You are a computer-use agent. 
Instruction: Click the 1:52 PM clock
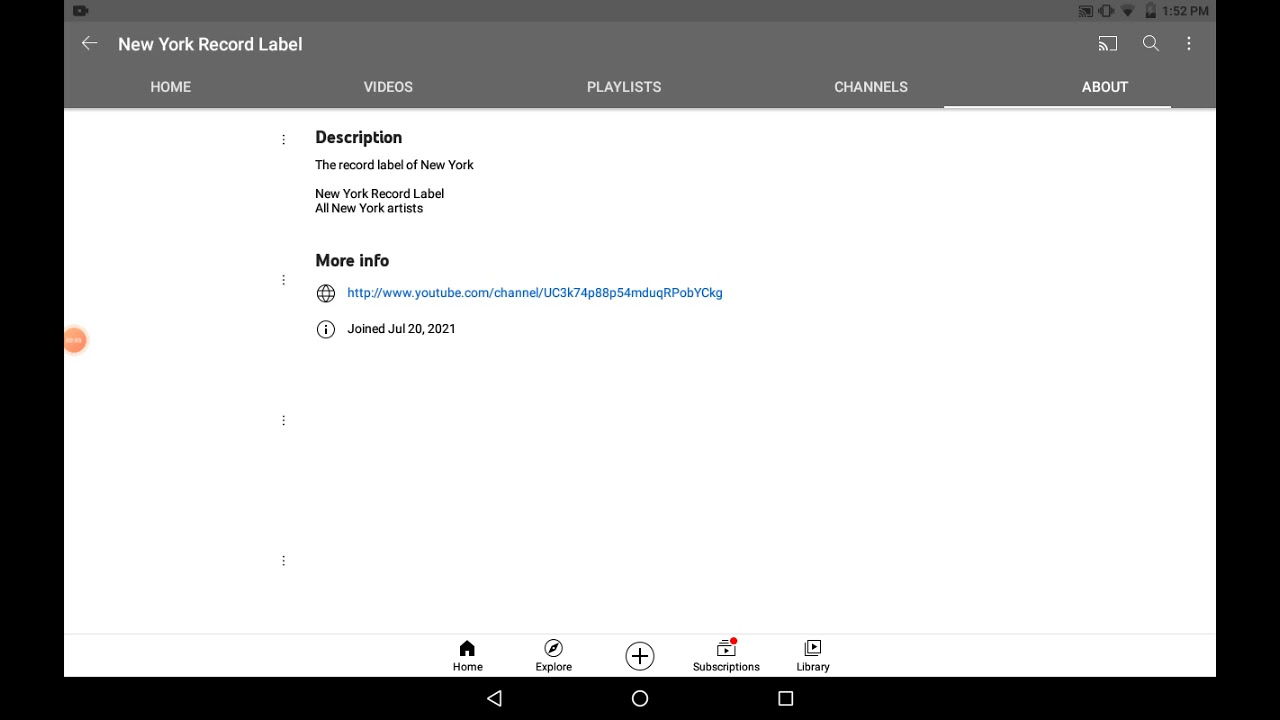1186,11
